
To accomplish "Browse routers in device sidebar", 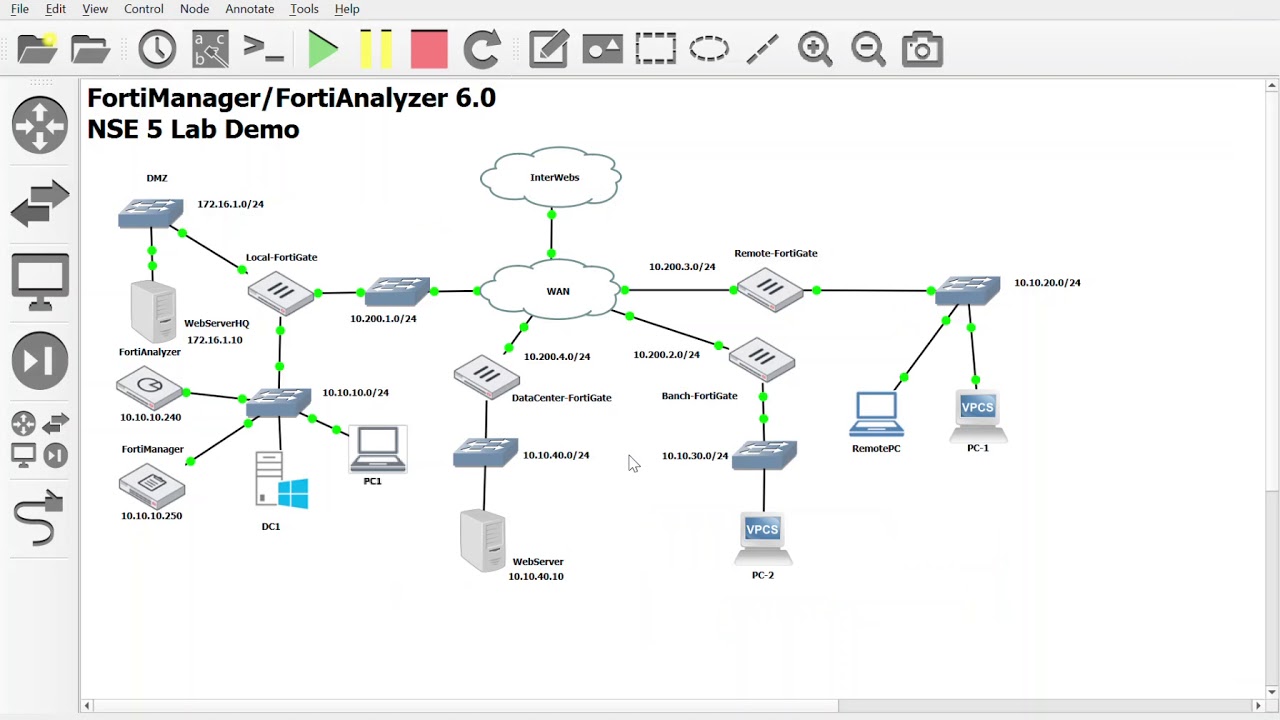I will [x=40, y=124].
